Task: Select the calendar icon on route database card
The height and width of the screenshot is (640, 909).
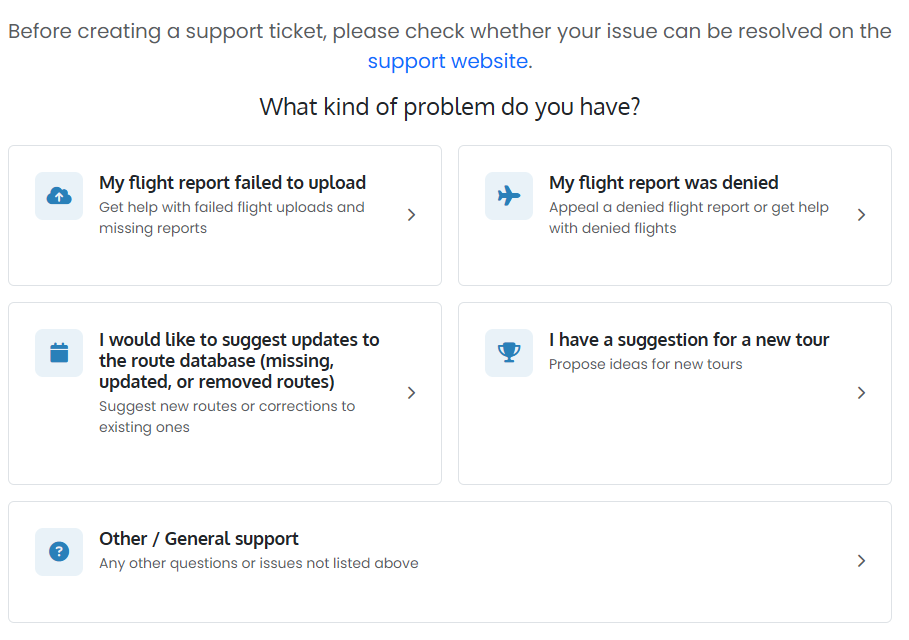Action: 58,353
